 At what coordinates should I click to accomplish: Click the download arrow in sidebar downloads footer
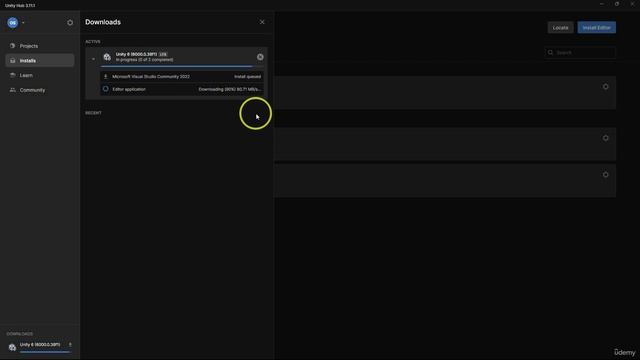70,345
